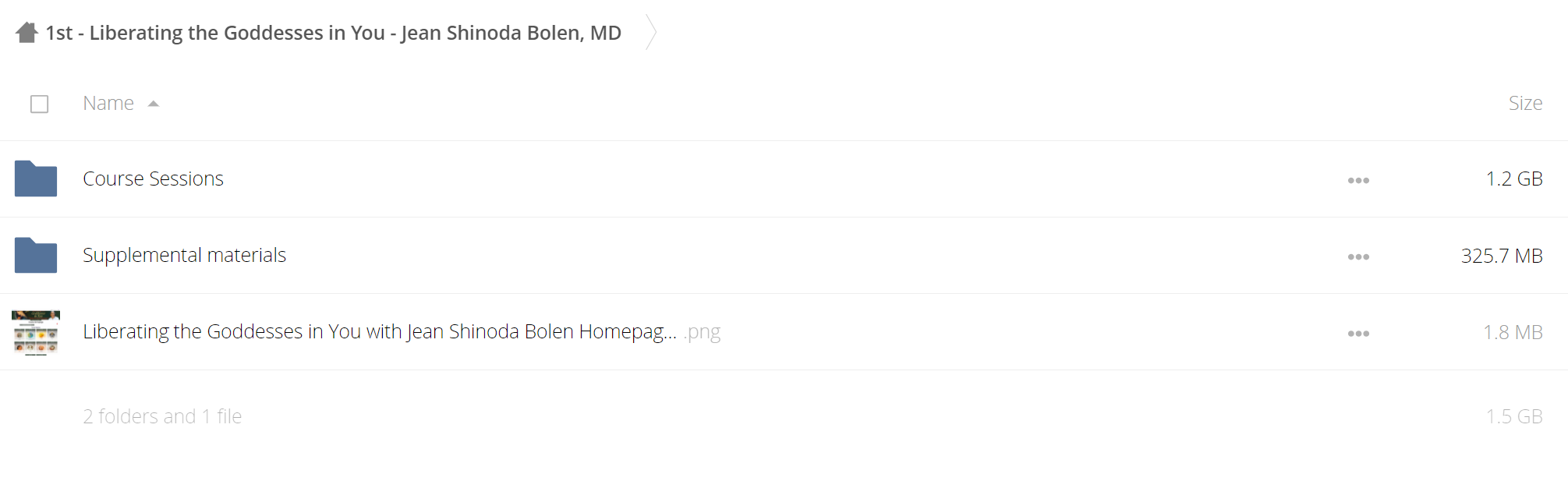Image resolution: width=1568 pixels, height=481 pixels.
Task: Click the 325.7 MB size of Supplemental materials
Action: [x=1502, y=256]
